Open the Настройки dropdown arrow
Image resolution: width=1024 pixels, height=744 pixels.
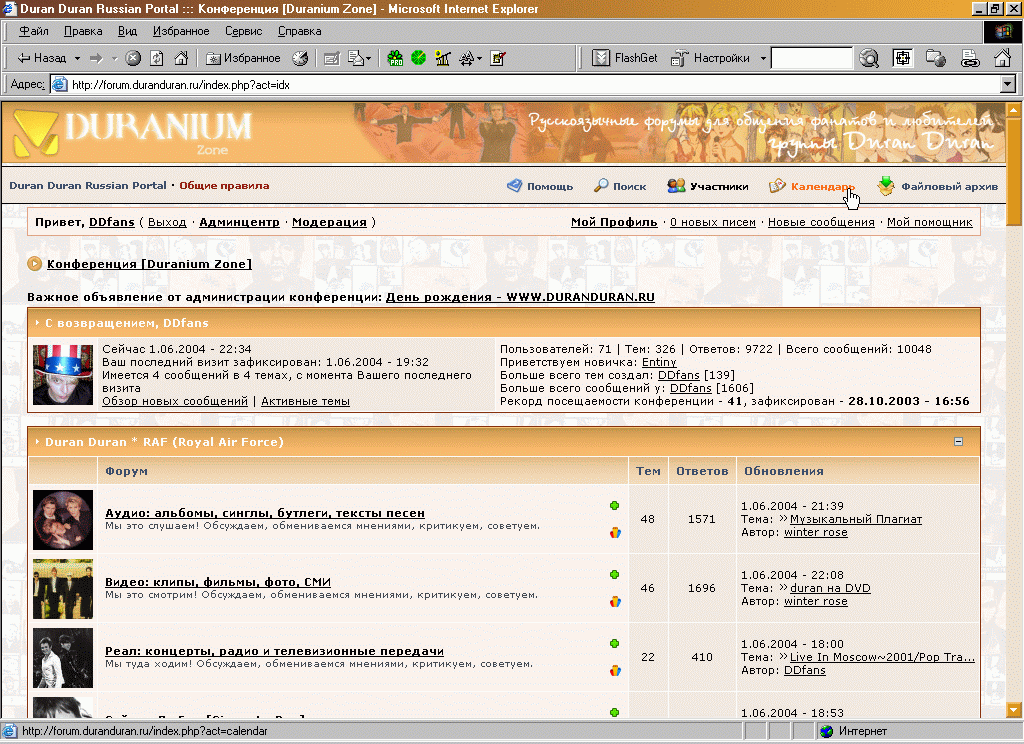coord(763,58)
